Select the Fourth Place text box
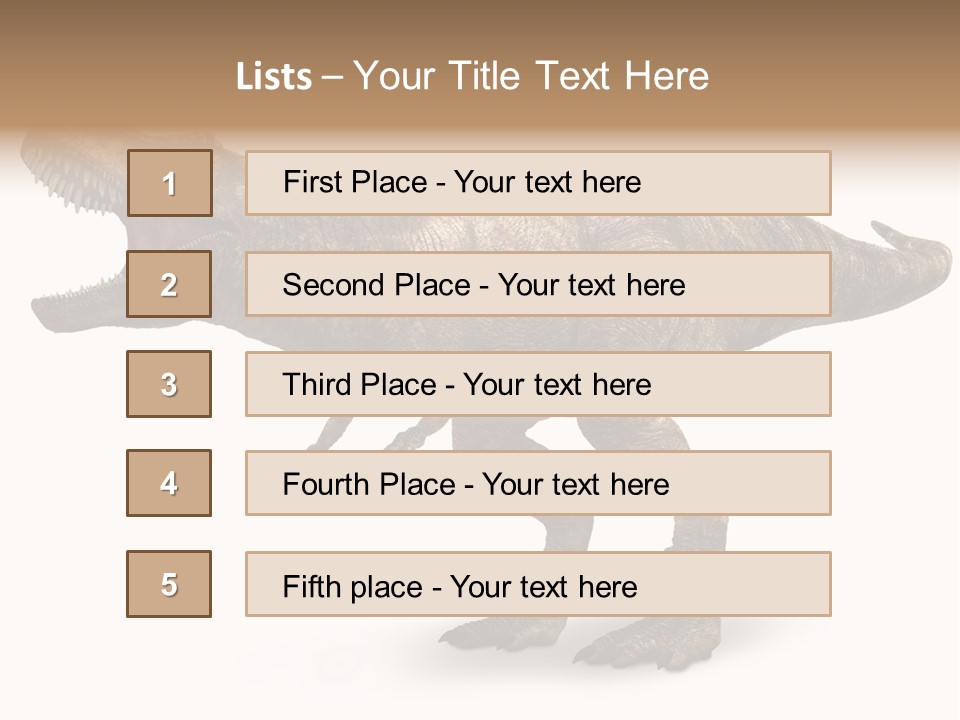This screenshot has width=960, height=720. pyautogui.click(x=538, y=483)
